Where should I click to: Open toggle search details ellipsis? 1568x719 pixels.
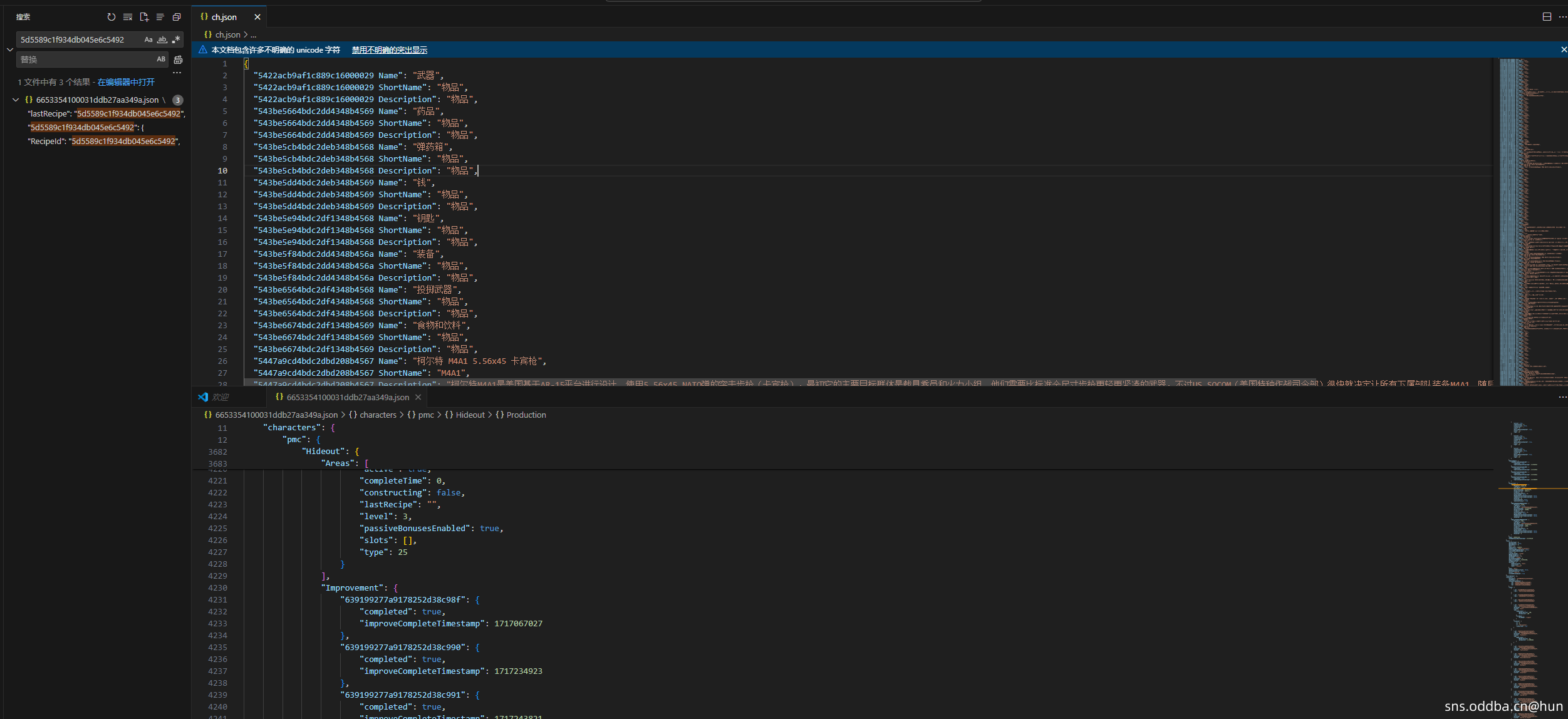[177, 73]
